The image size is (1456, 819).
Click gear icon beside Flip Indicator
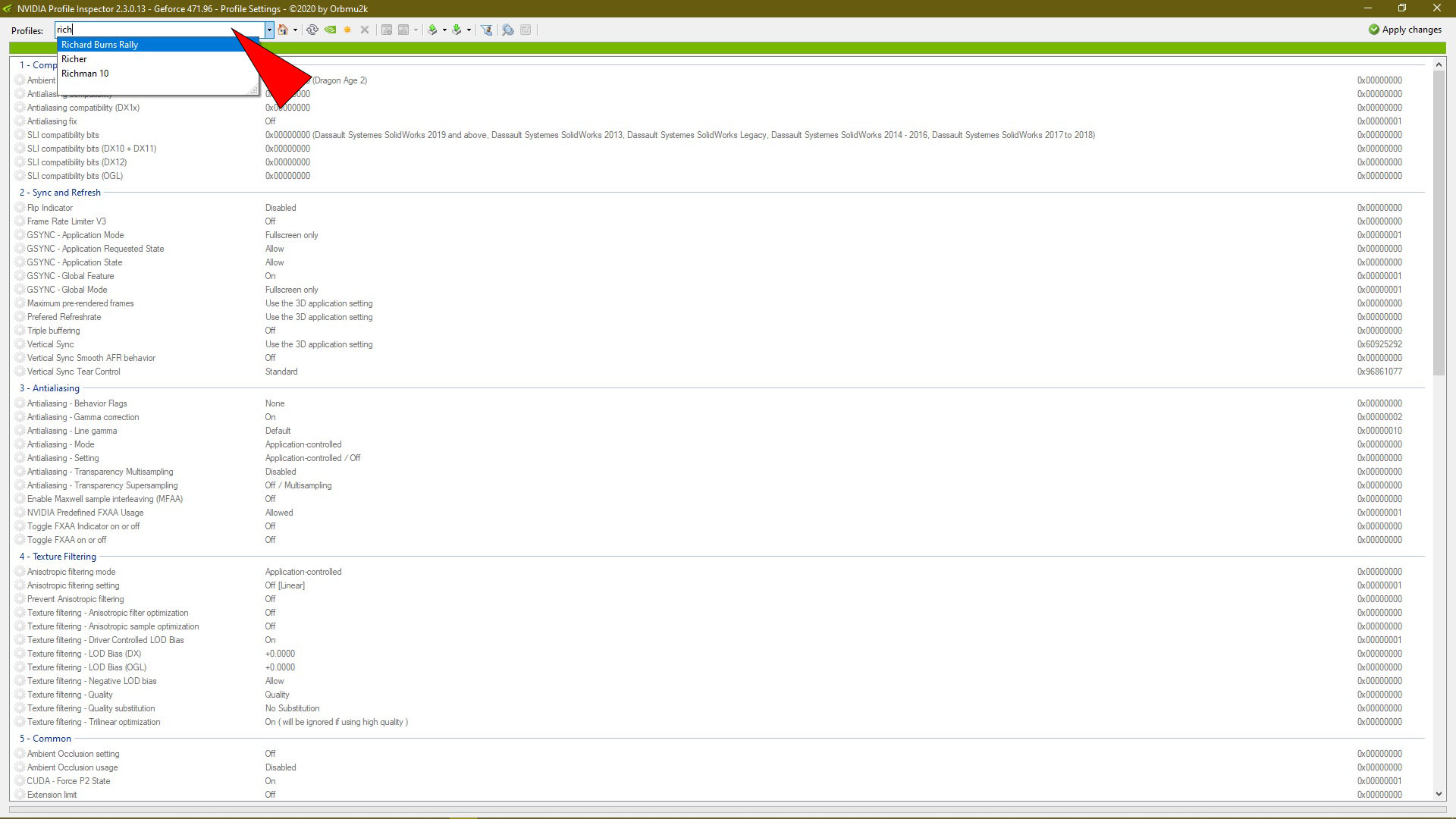[20, 208]
